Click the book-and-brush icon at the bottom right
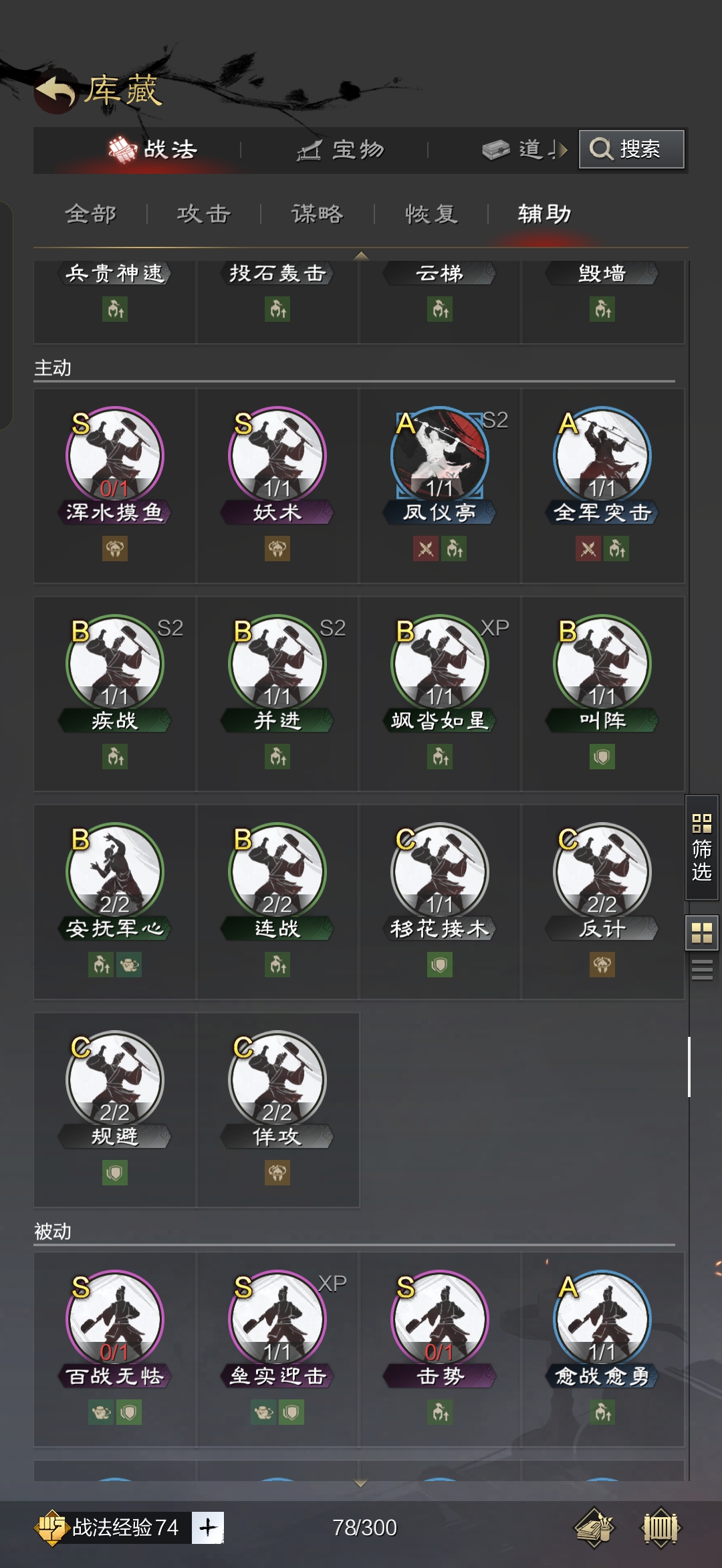This screenshot has height=1568, width=722. (594, 1527)
